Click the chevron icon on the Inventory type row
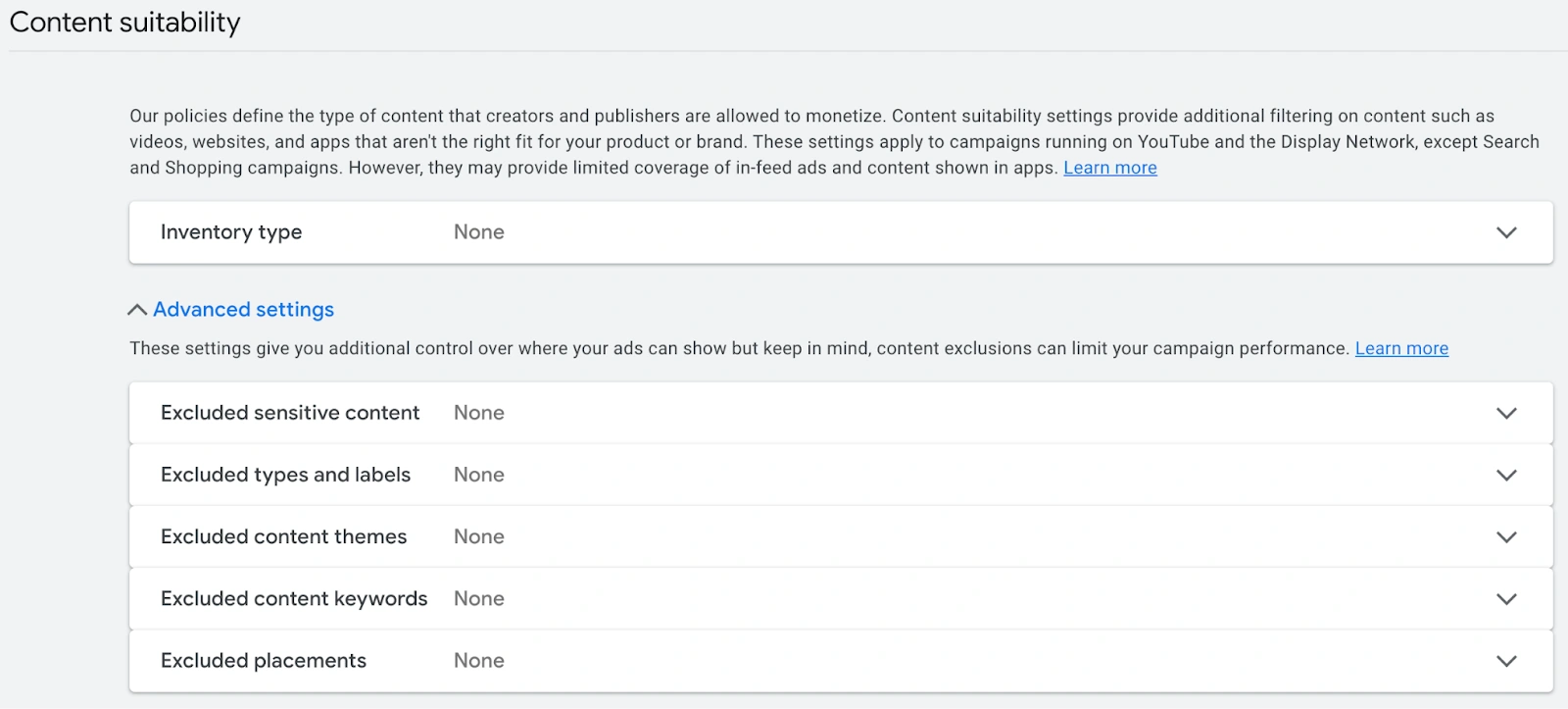This screenshot has width=1568, height=709. (x=1506, y=232)
